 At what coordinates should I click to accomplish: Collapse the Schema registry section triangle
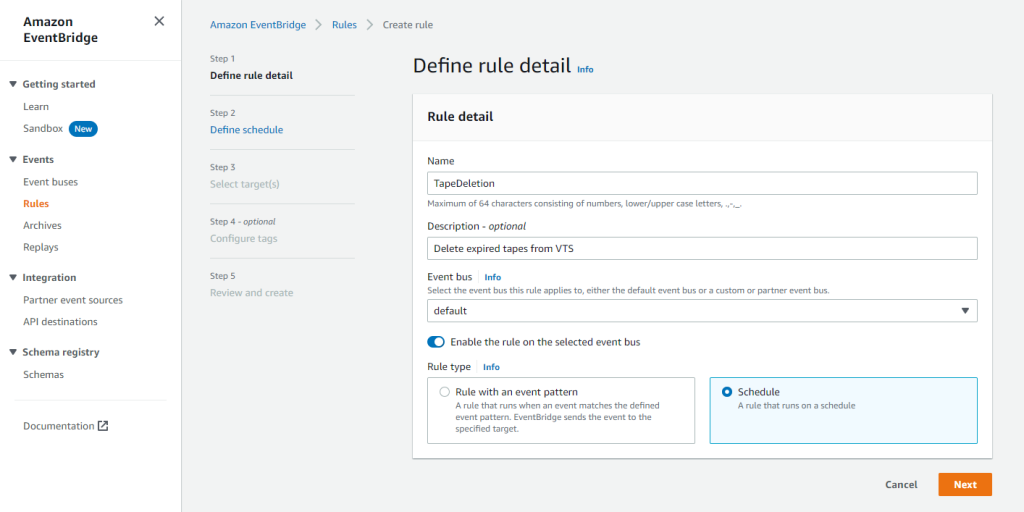pos(13,352)
